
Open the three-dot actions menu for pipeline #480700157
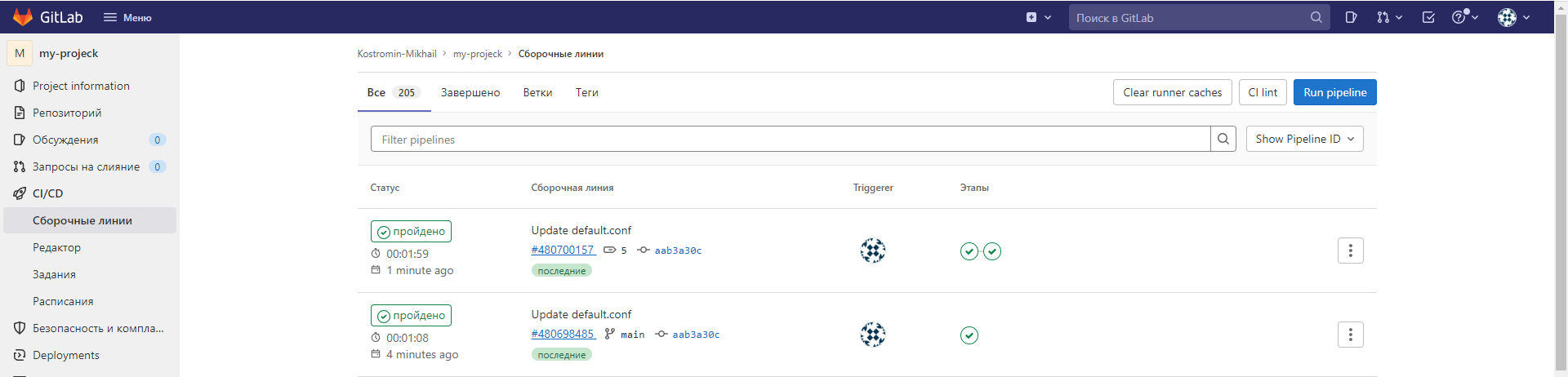point(1351,251)
